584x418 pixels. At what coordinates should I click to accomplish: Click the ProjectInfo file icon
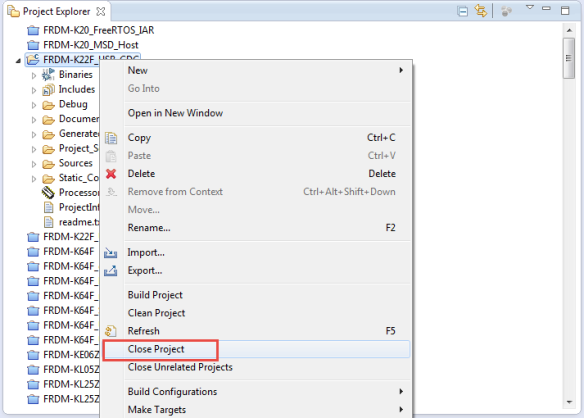[48, 207]
